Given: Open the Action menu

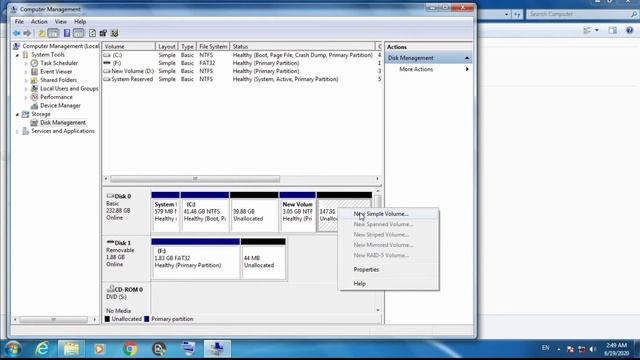Looking at the screenshot, I should pyautogui.click(x=39, y=22).
